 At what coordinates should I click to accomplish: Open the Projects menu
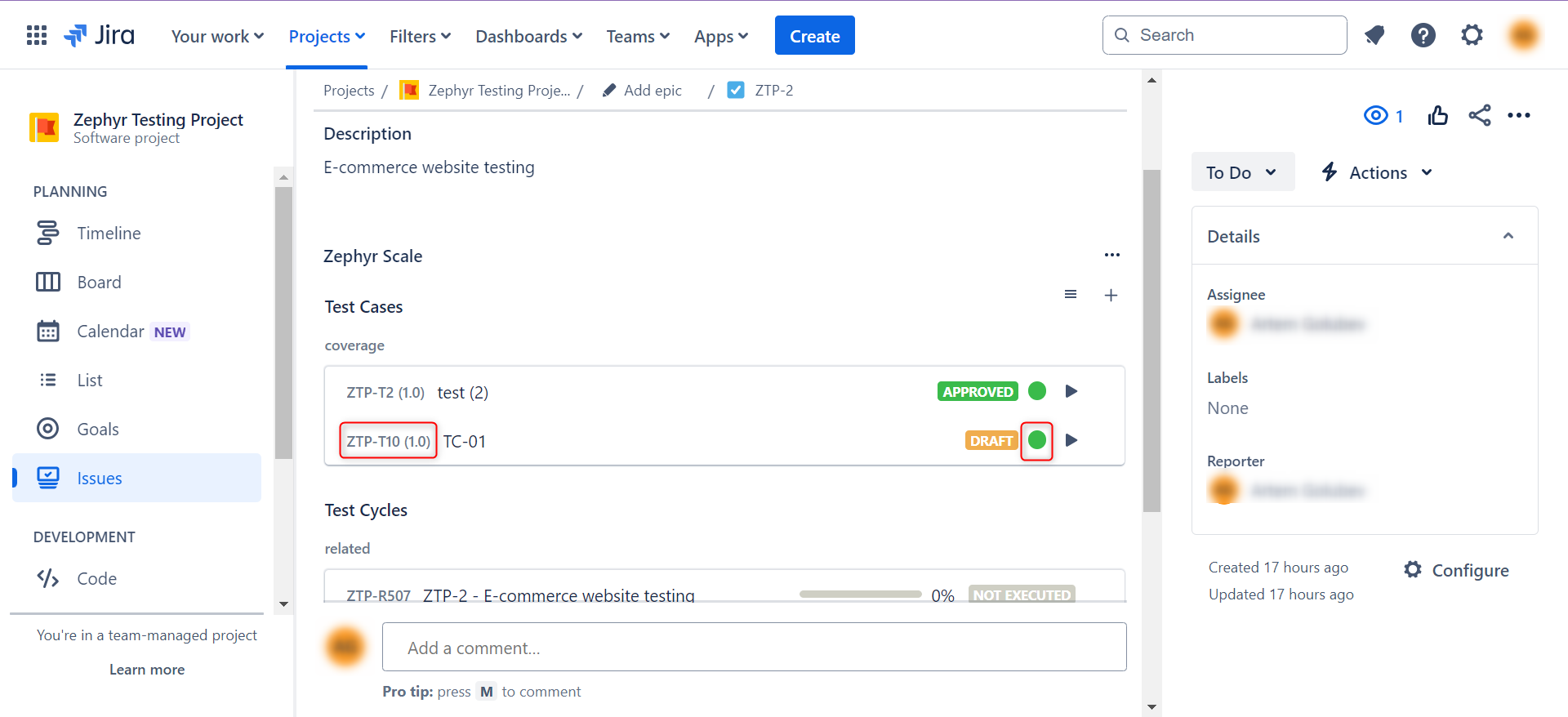[327, 37]
